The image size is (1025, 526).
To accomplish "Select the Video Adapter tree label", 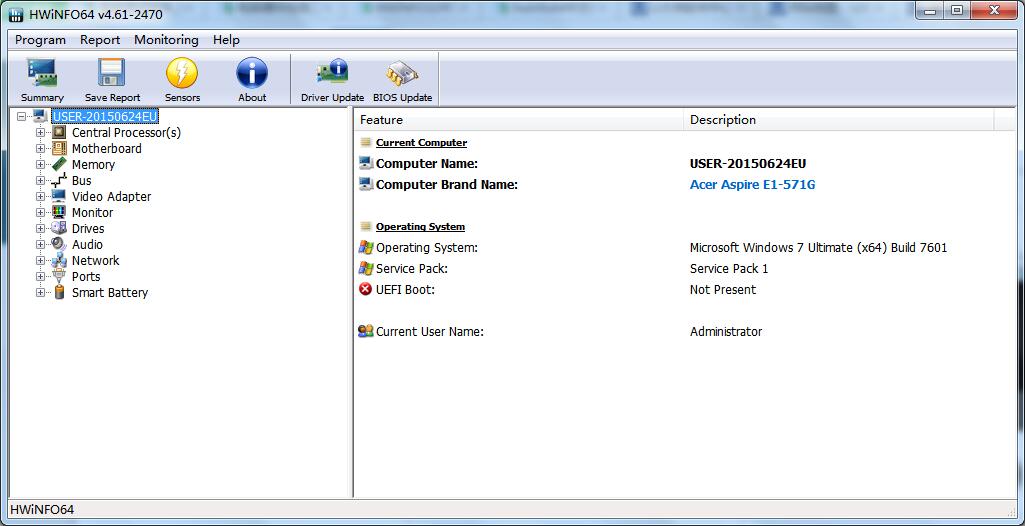I will point(111,197).
